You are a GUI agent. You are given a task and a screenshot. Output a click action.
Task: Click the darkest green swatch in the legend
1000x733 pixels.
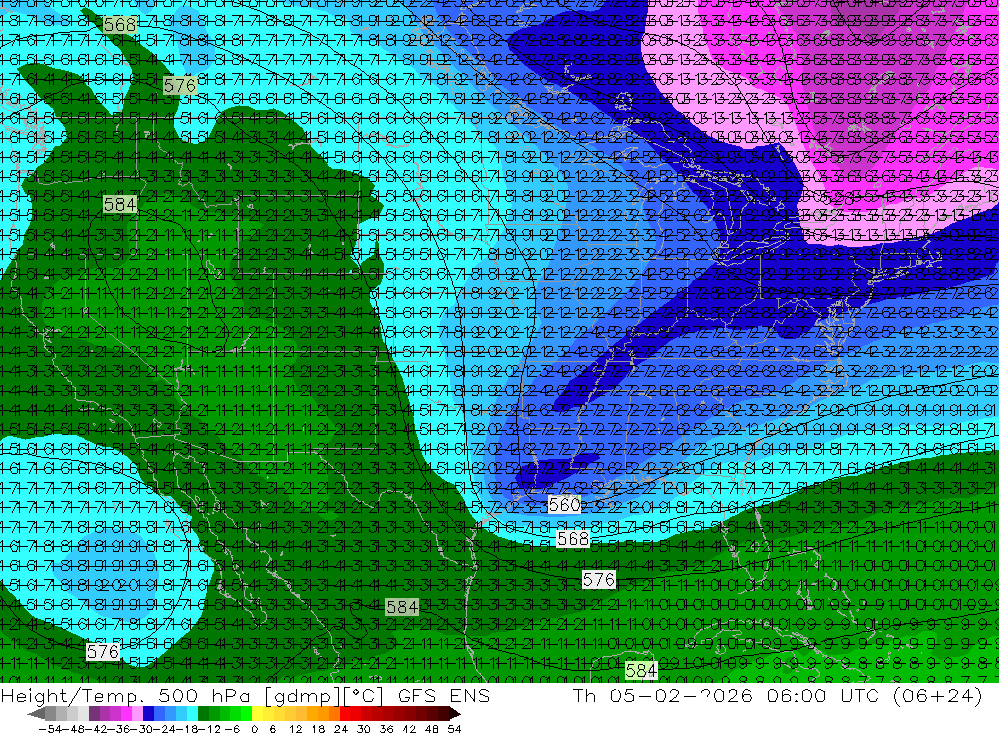[203, 714]
